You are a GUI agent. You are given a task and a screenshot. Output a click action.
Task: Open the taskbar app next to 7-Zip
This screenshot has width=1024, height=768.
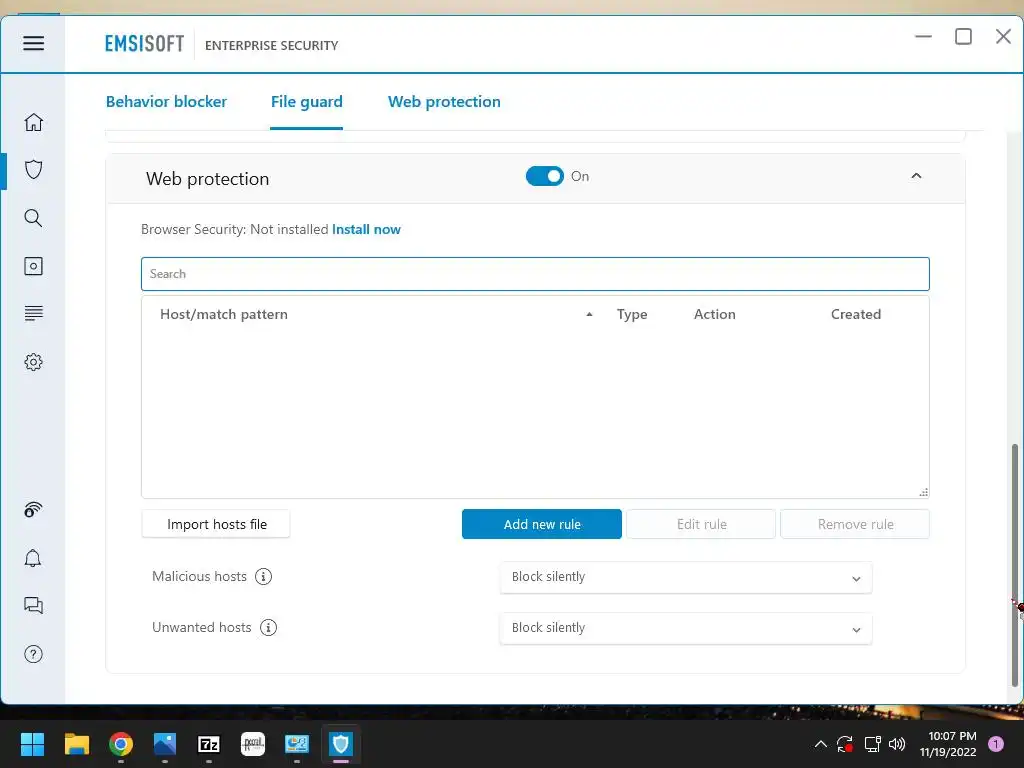pos(253,744)
